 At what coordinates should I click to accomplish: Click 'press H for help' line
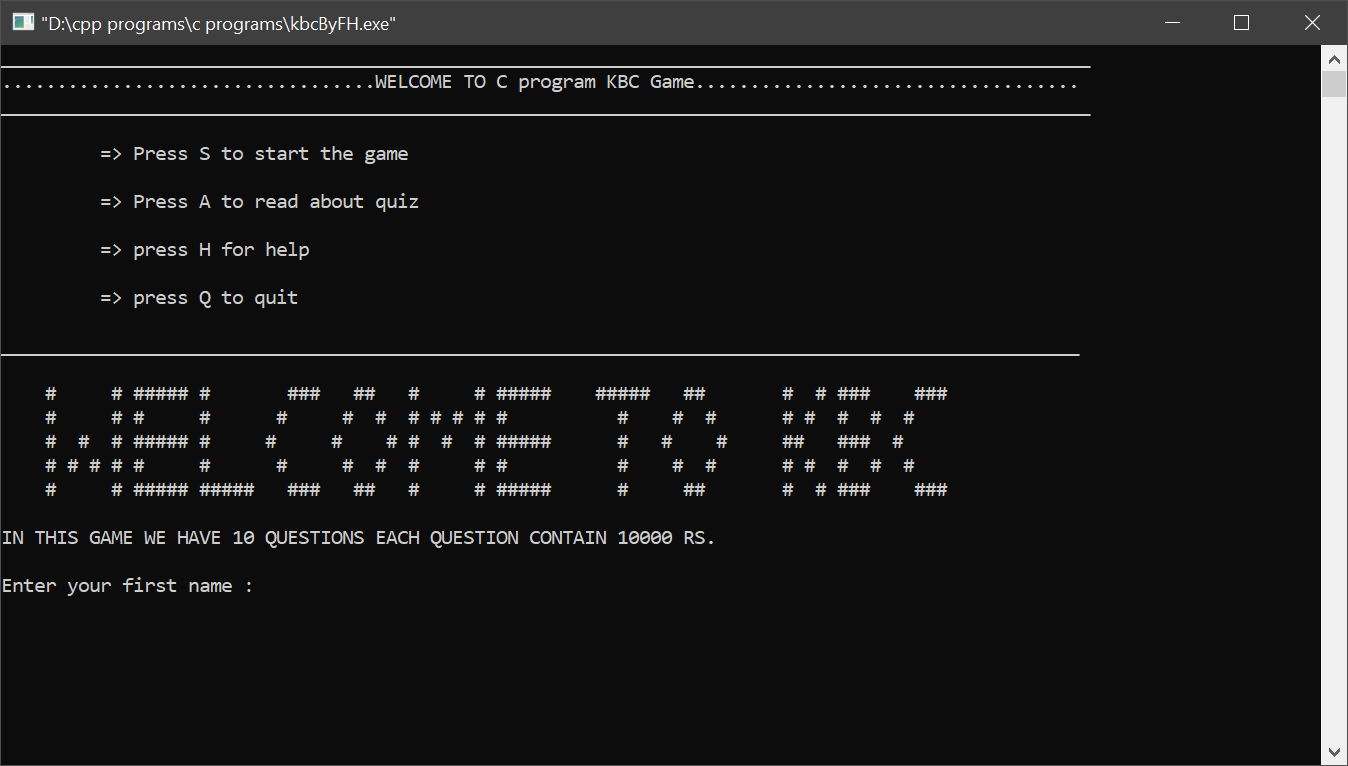[205, 250]
